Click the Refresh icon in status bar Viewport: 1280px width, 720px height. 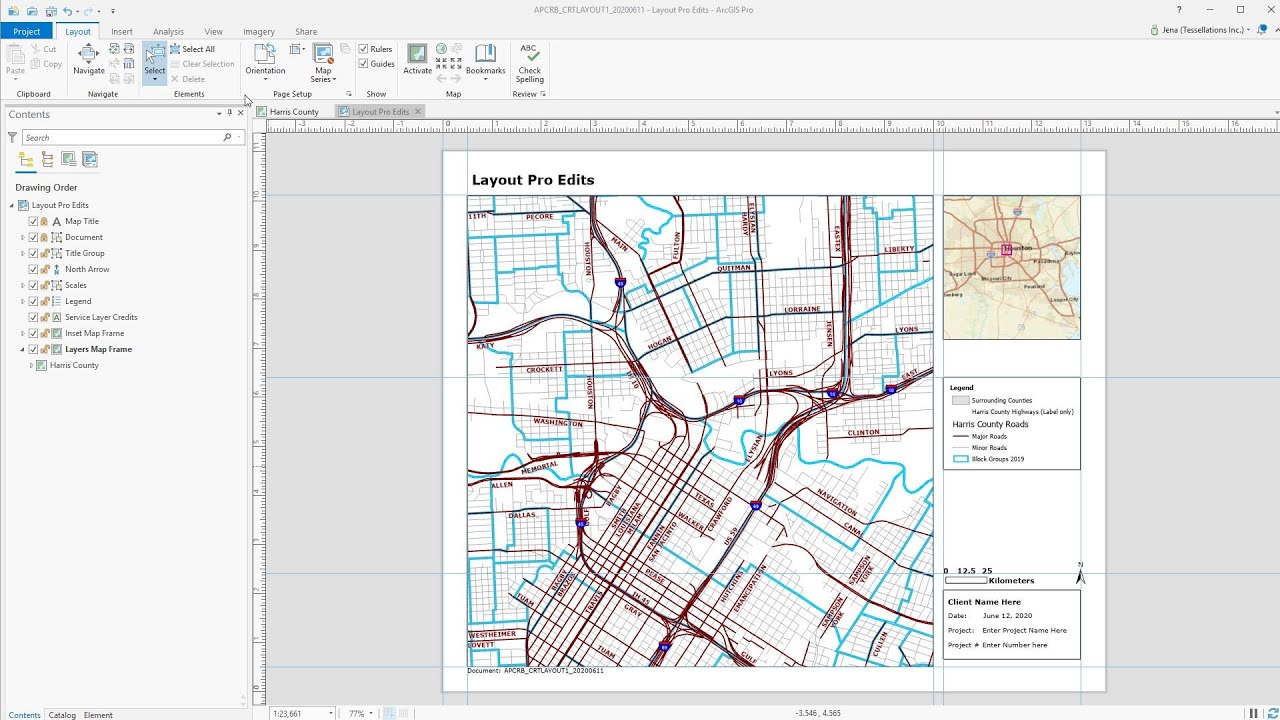[1272, 713]
